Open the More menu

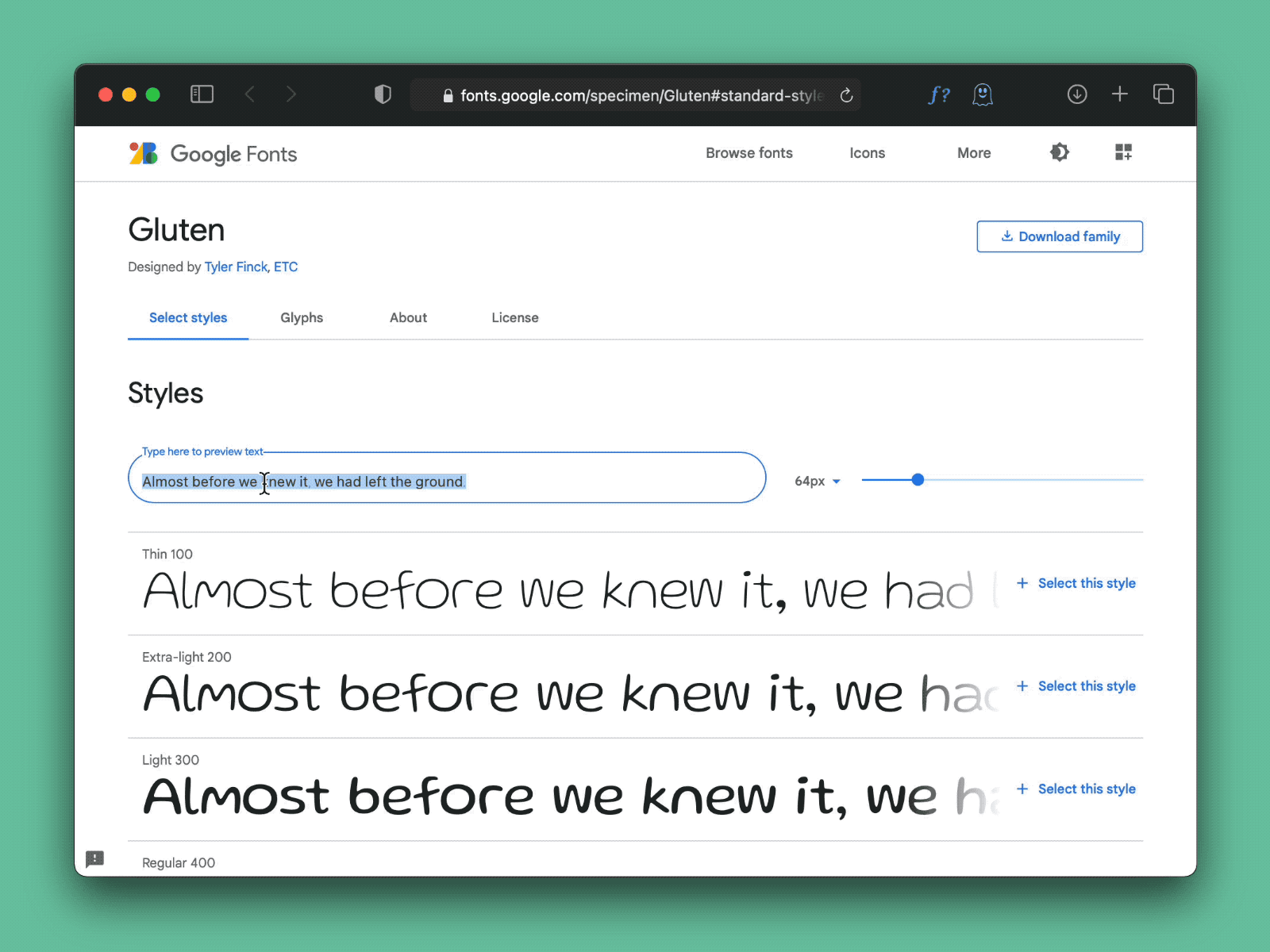tap(974, 153)
